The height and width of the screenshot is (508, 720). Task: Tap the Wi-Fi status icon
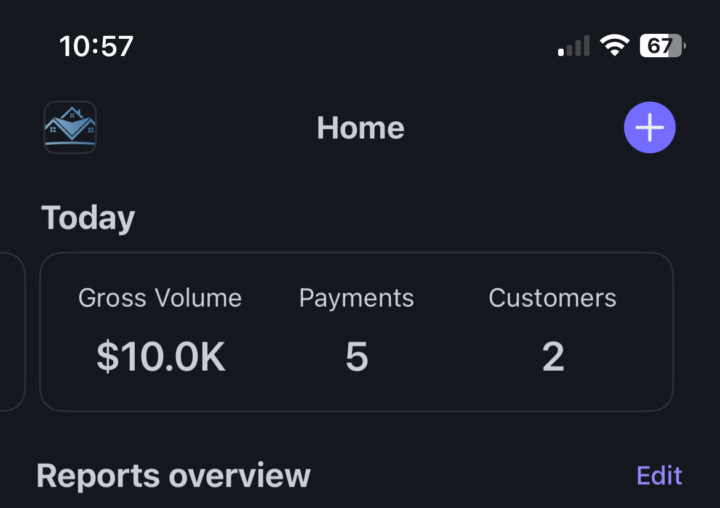click(x=614, y=46)
